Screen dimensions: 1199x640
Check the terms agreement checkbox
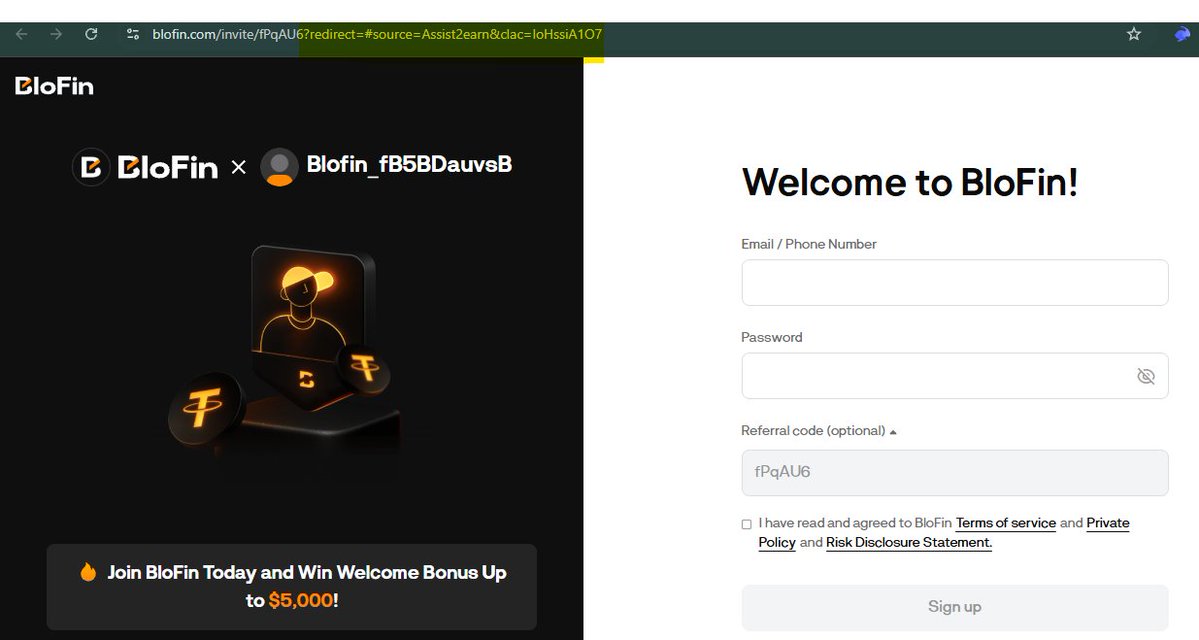[746, 524]
